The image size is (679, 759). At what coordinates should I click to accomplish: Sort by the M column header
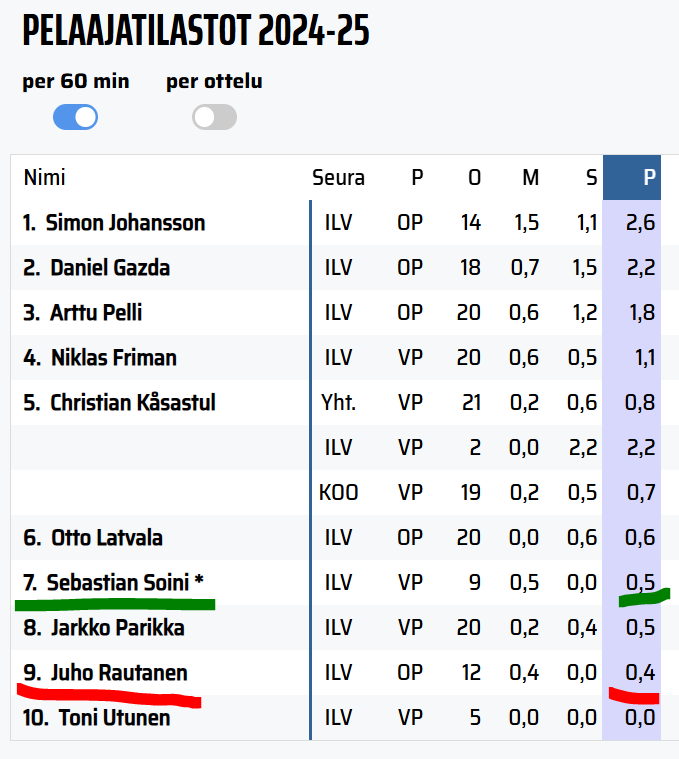(530, 178)
